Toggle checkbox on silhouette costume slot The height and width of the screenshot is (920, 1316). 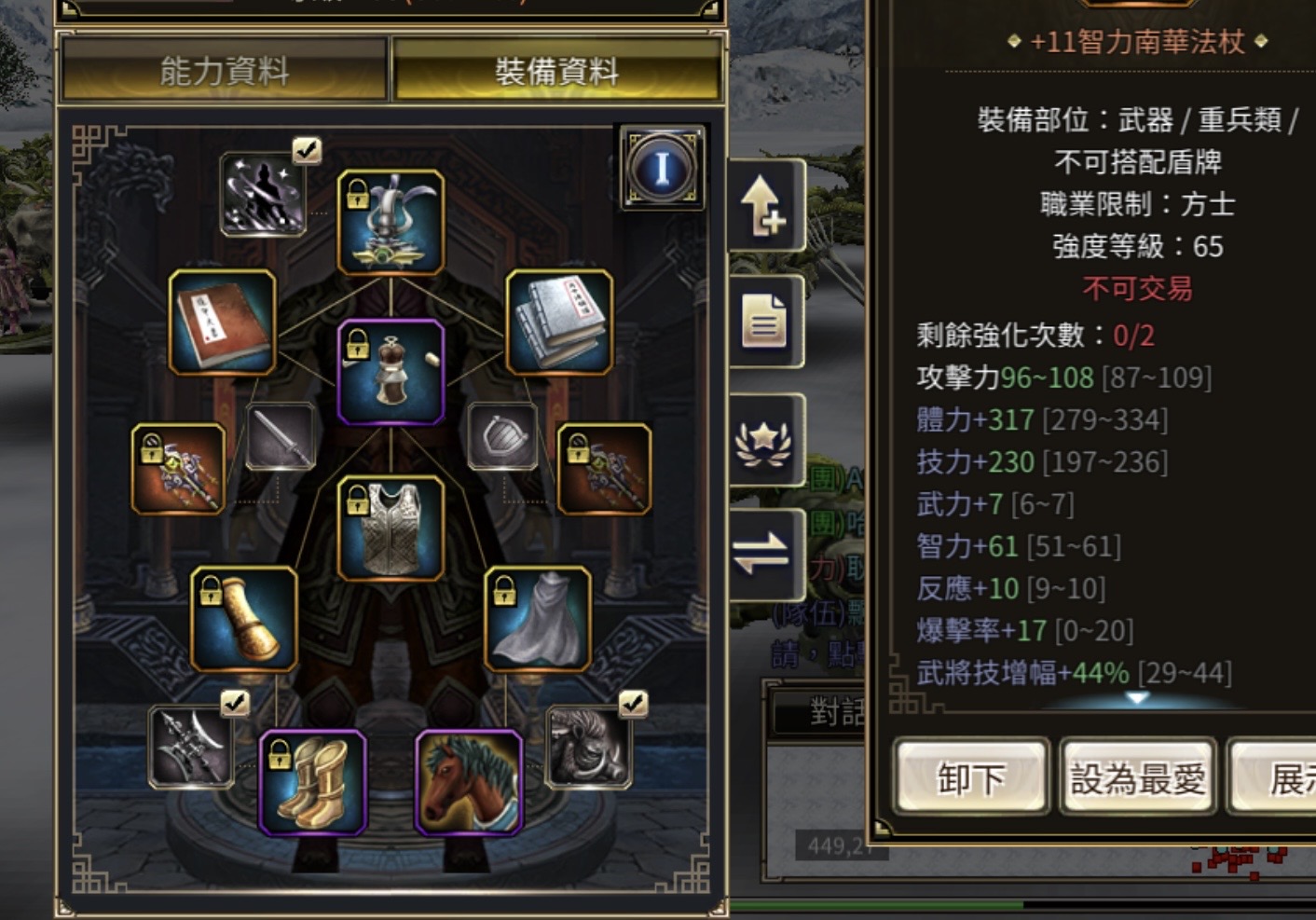pos(307,150)
